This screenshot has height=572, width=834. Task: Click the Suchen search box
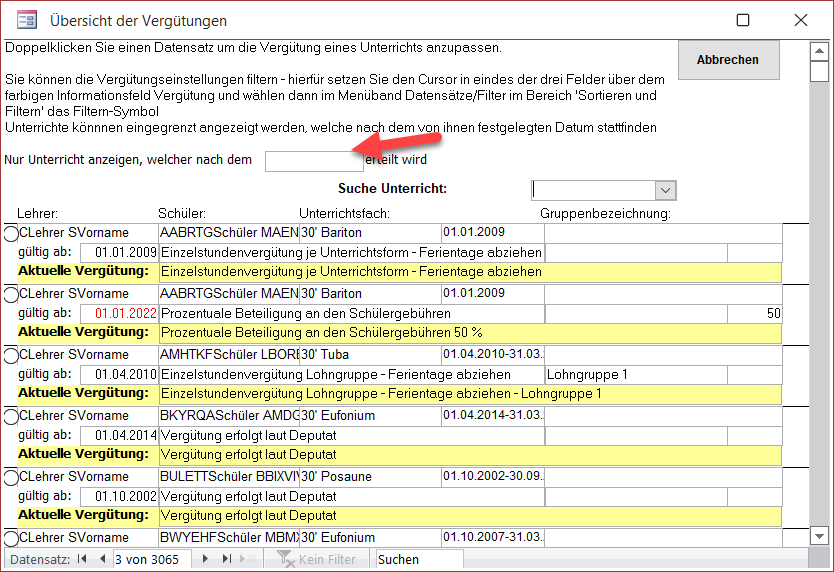[418, 559]
